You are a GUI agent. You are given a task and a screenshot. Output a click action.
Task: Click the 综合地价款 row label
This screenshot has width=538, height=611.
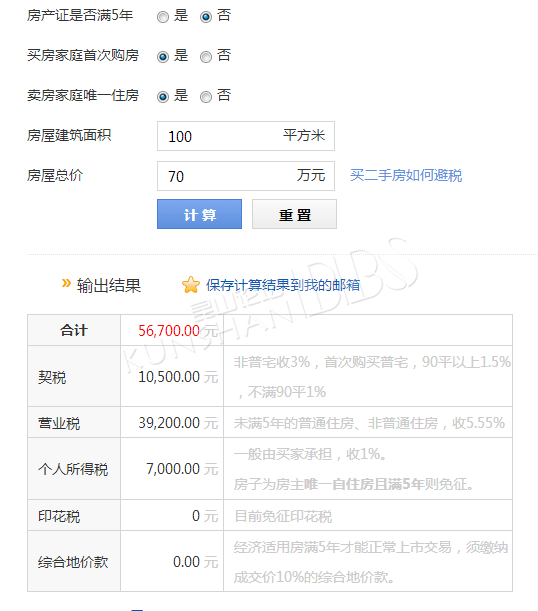73,562
